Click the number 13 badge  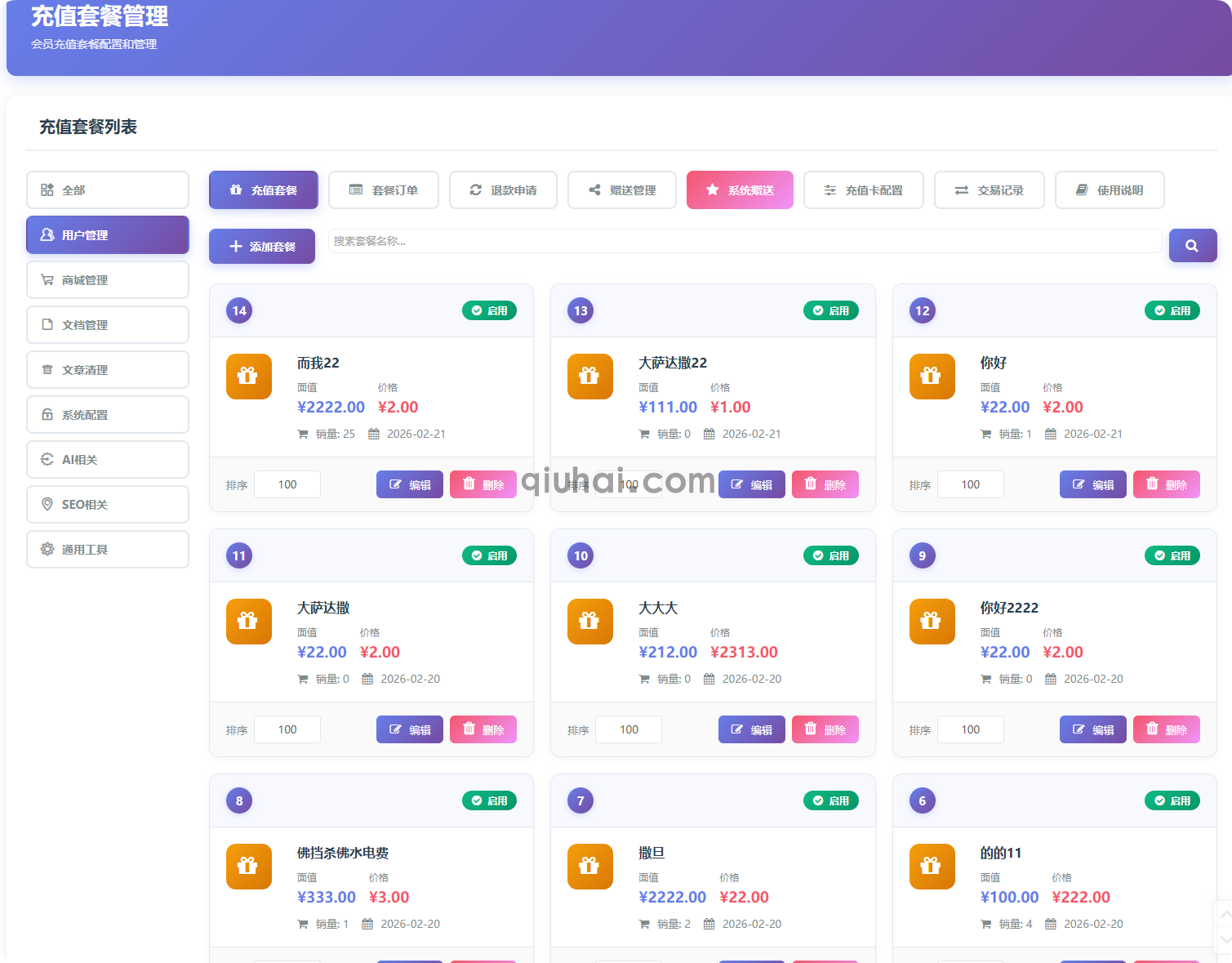(580, 310)
